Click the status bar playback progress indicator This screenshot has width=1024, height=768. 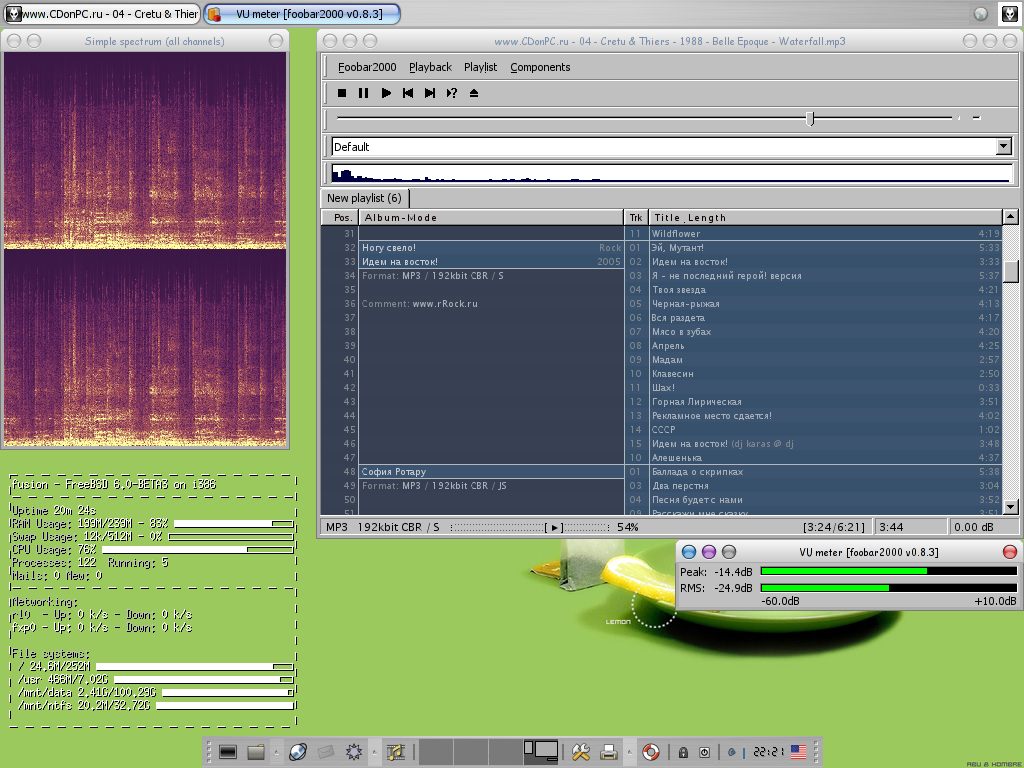[x=530, y=527]
